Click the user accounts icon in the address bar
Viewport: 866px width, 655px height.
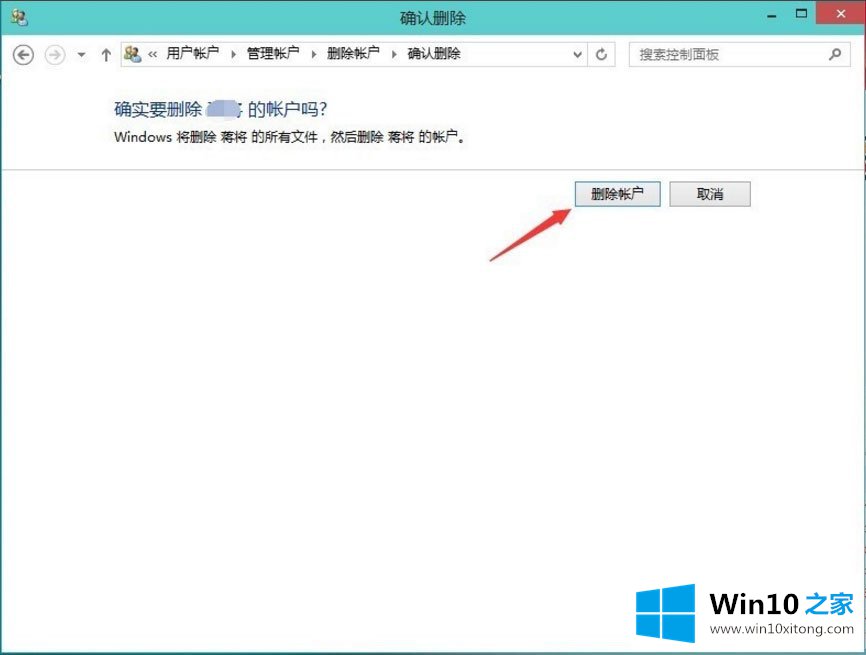133,54
